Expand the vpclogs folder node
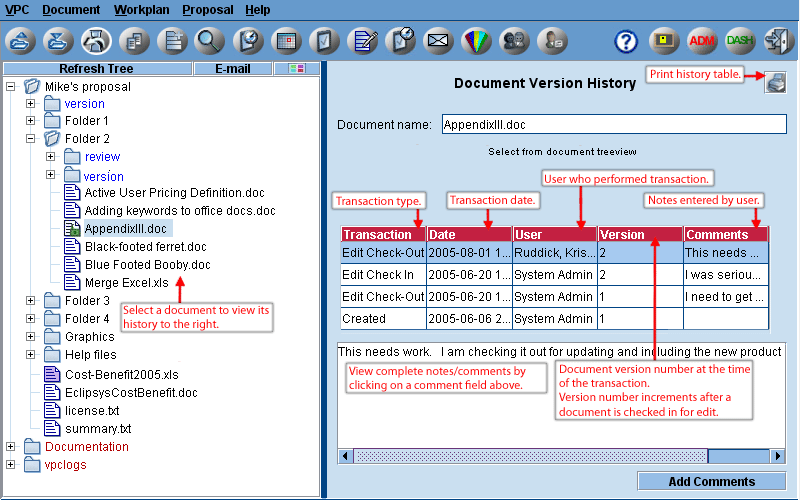The image size is (800, 500). [x=11, y=464]
